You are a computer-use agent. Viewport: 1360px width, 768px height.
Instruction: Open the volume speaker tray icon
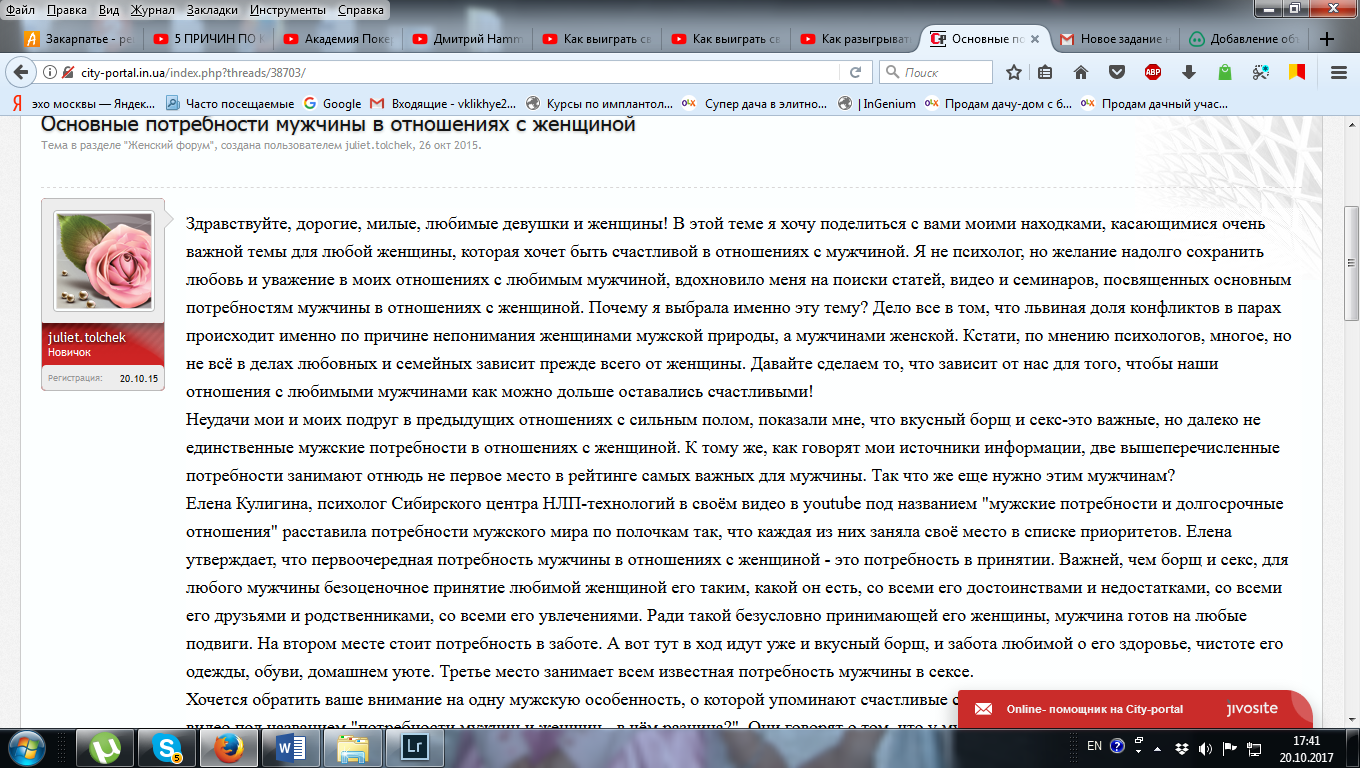[1204, 747]
